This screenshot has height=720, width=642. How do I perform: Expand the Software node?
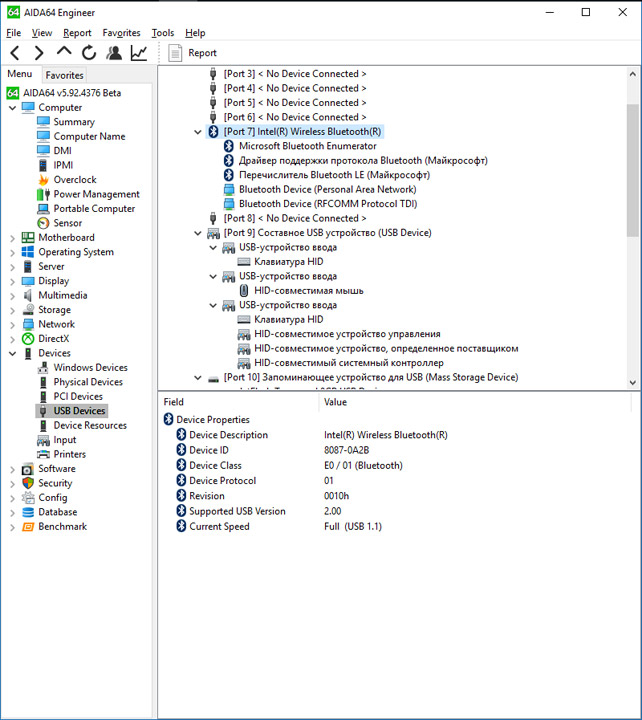[x=12, y=469]
